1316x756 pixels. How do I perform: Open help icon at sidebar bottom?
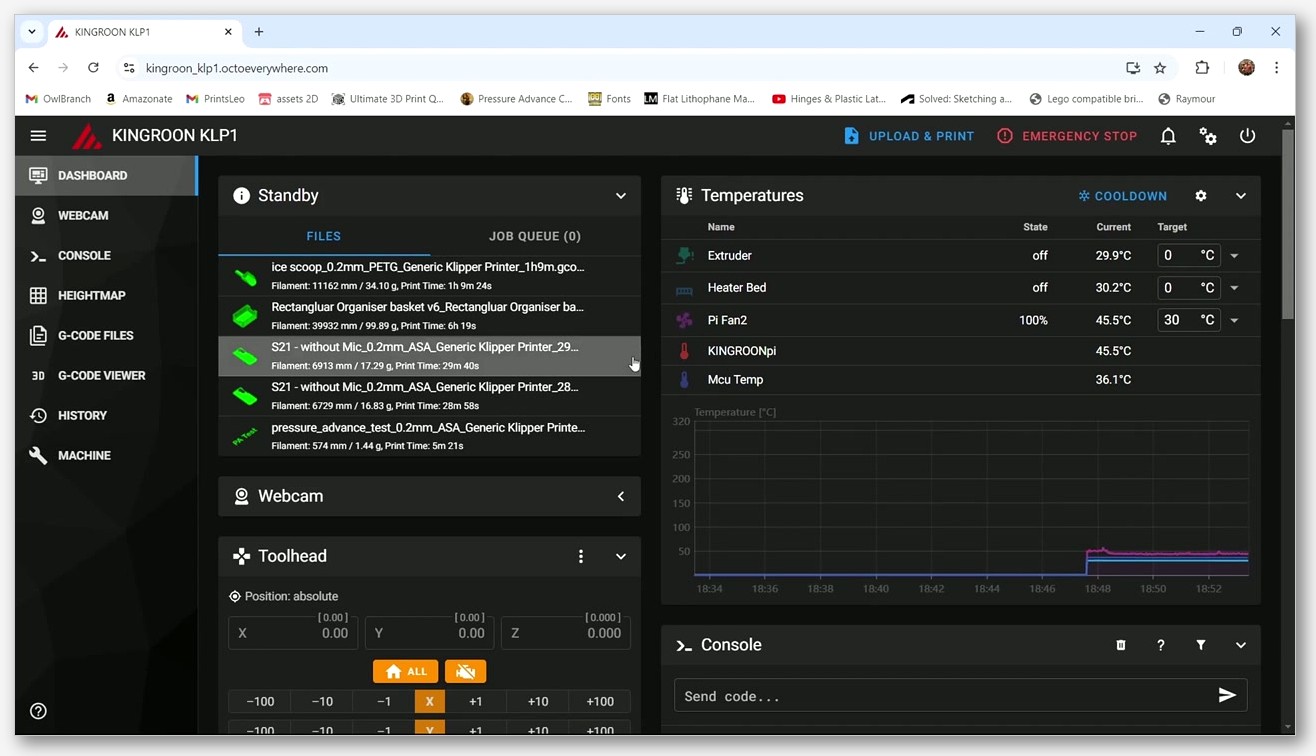pos(38,711)
